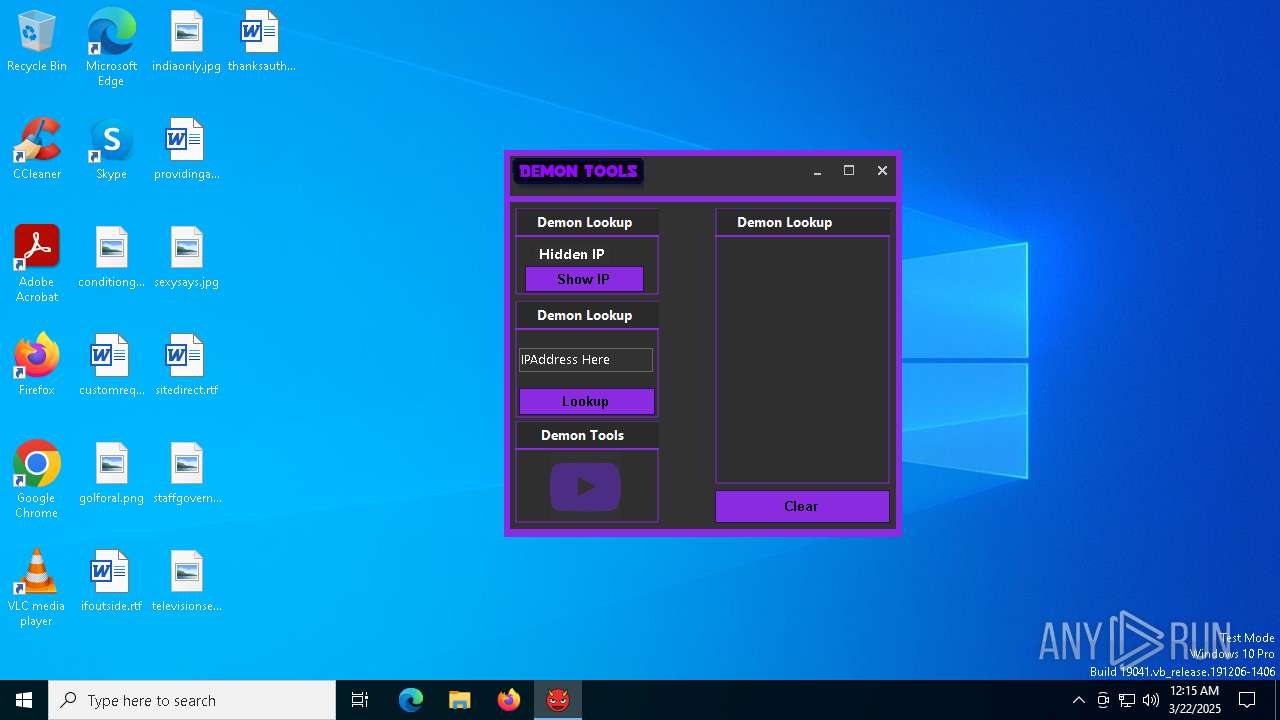Show hidden system tray icons
This screenshot has width=1280, height=720.
pyautogui.click(x=1078, y=700)
